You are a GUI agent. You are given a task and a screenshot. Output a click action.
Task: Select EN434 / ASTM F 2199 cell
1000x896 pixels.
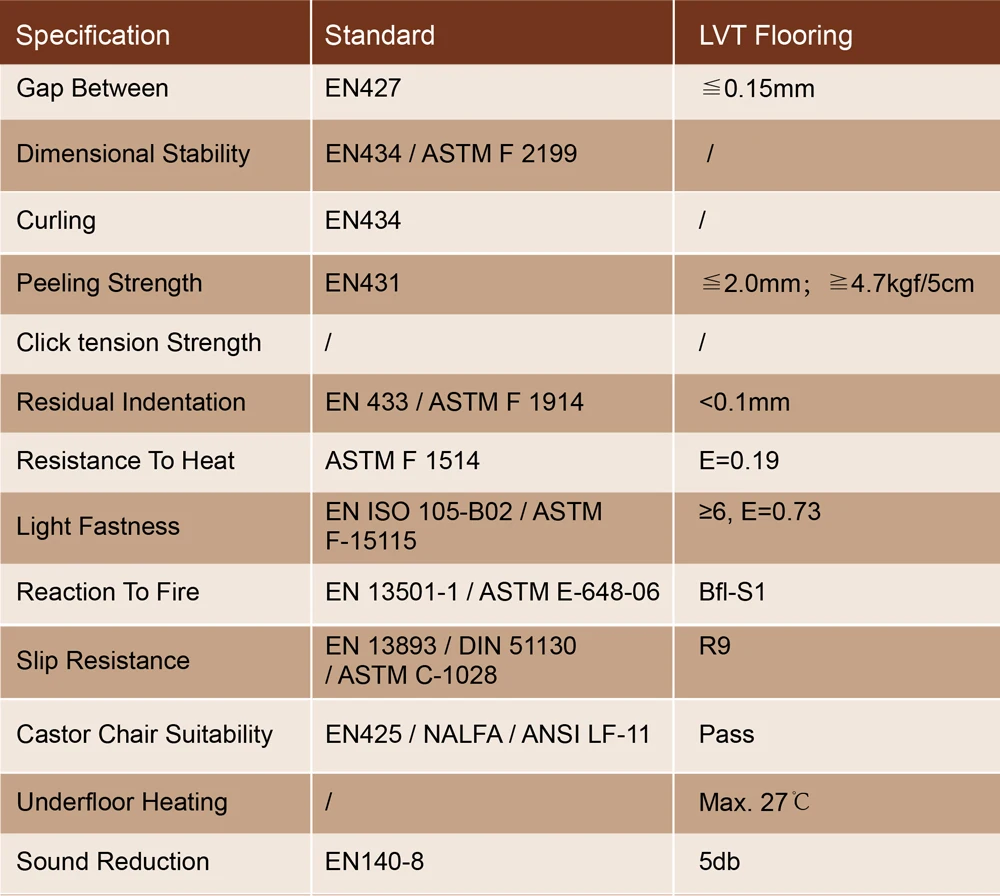(451, 154)
